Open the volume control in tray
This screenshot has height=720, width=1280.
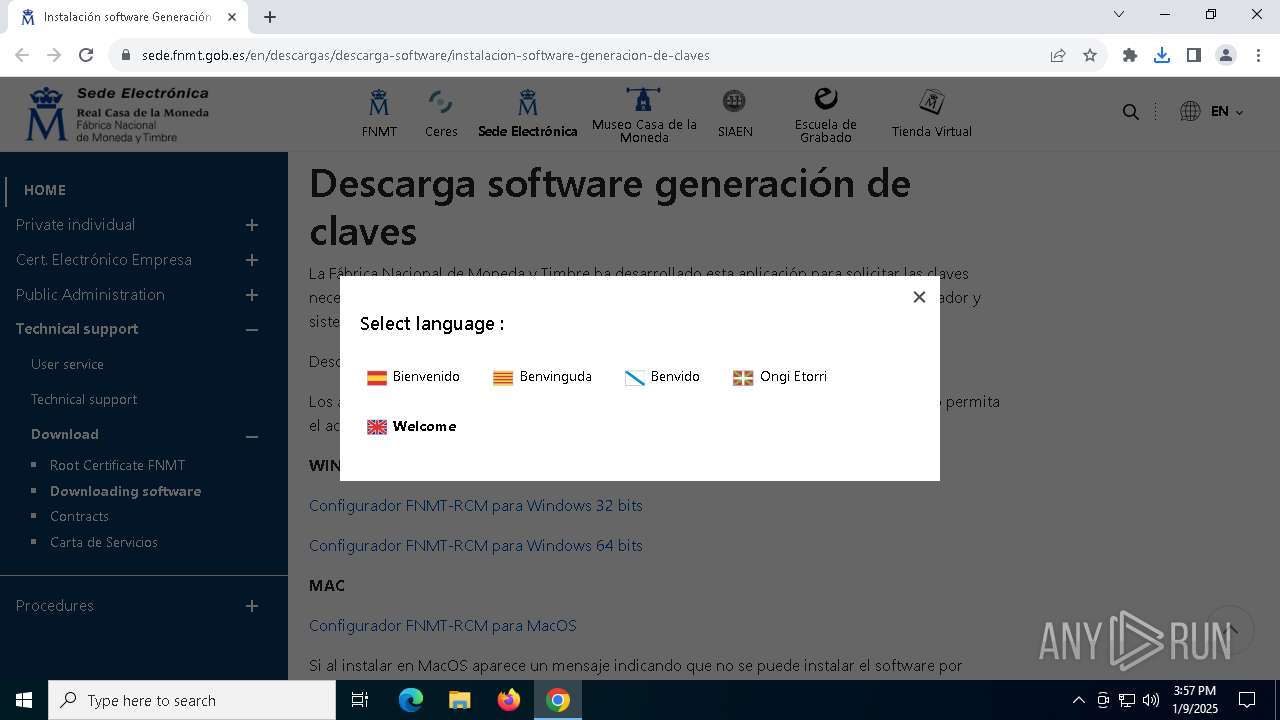pyautogui.click(x=1151, y=700)
